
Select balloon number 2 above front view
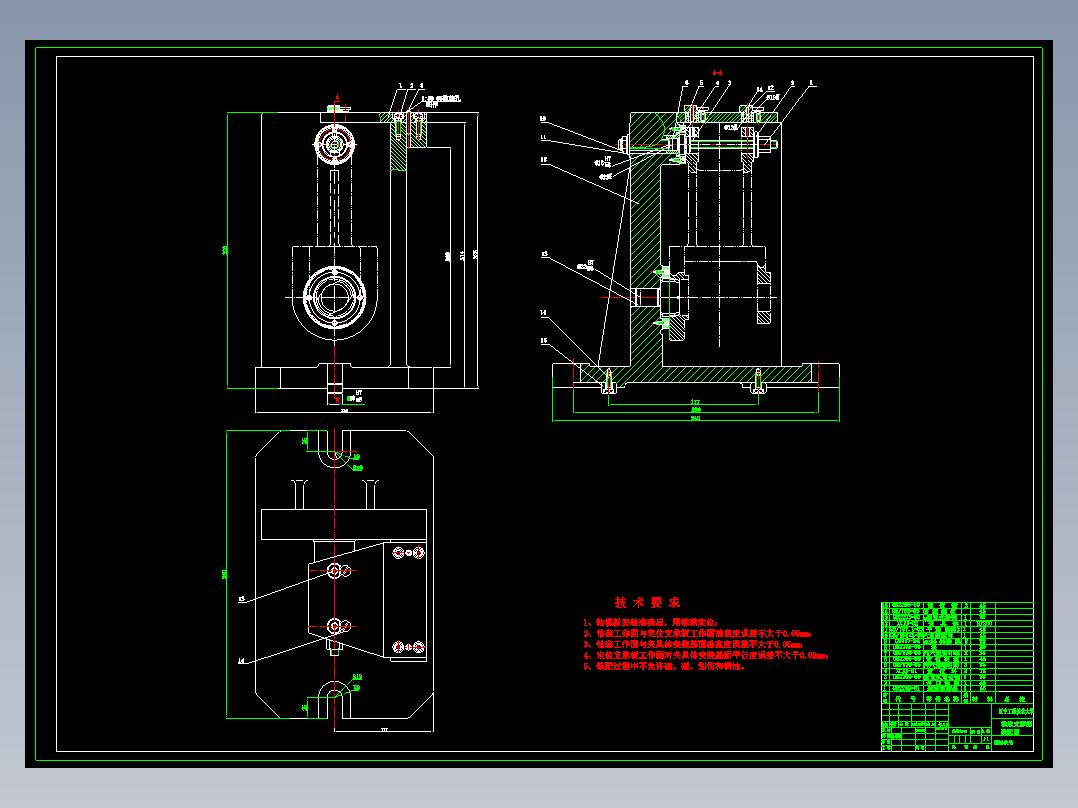coord(411,86)
